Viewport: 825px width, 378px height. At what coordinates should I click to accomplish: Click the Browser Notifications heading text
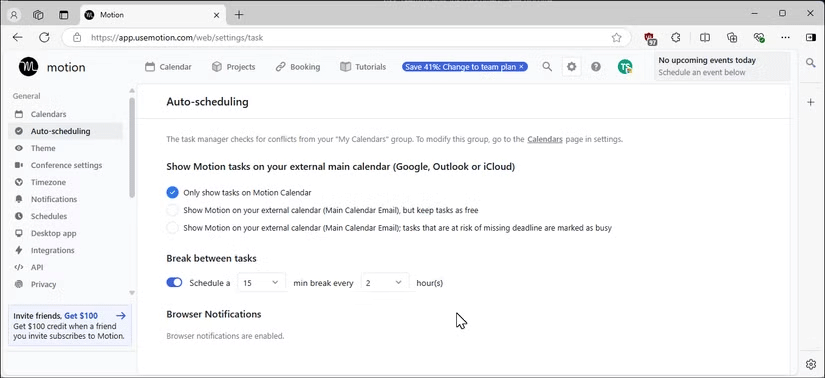click(x=214, y=314)
